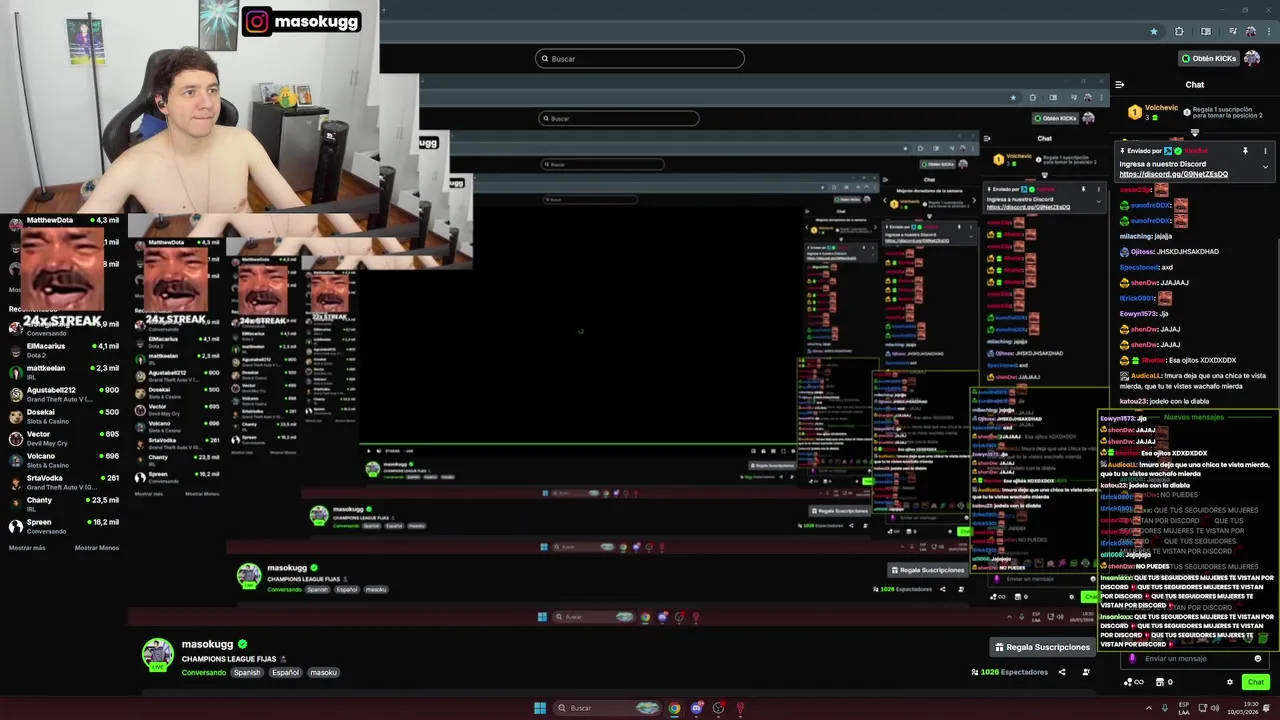Click the Nuevos mensajes banner in main chat
Image resolution: width=1280 pixels, height=720 pixels.
pyautogui.click(x=1193, y=417)
